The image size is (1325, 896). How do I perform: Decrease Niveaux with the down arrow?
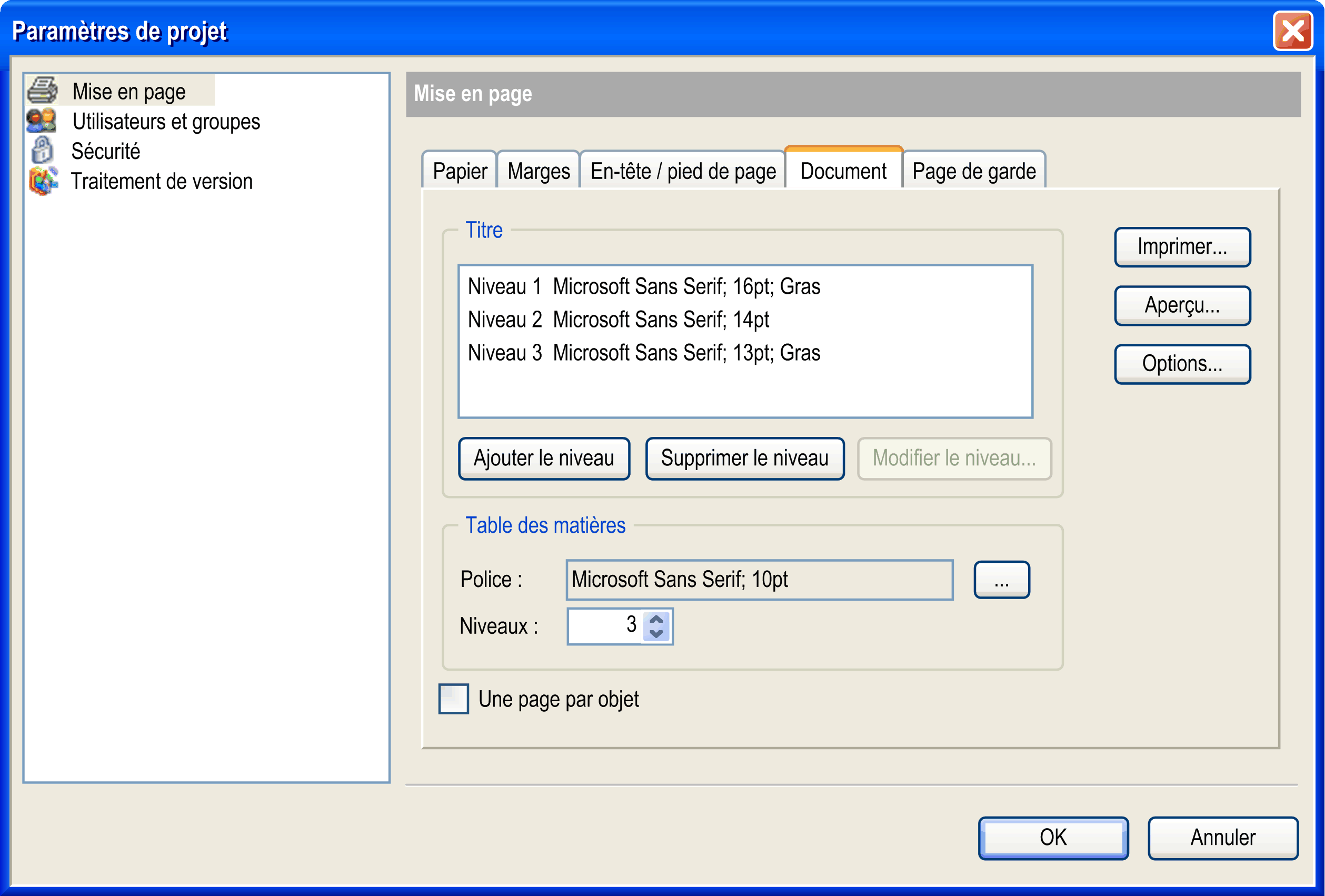click(x=656, y=634)
